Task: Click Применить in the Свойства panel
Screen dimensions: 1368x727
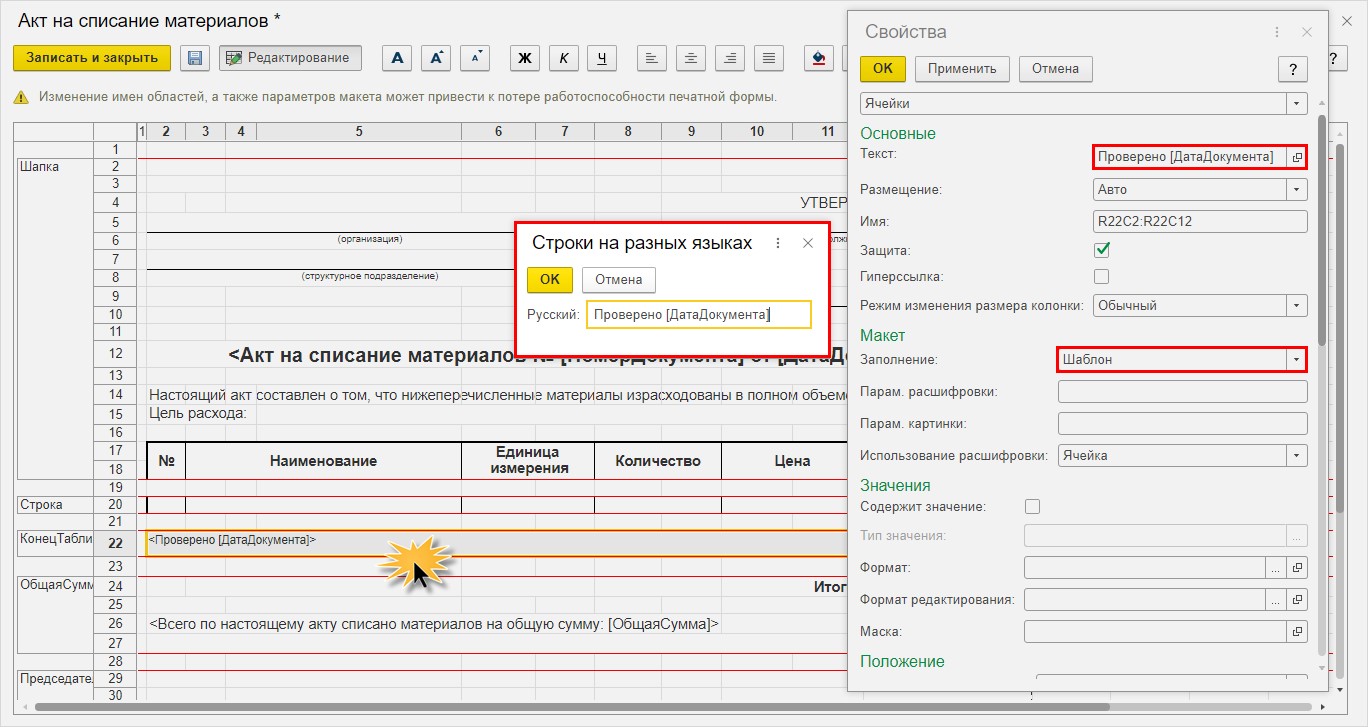Action: click(x=962, y=69)
